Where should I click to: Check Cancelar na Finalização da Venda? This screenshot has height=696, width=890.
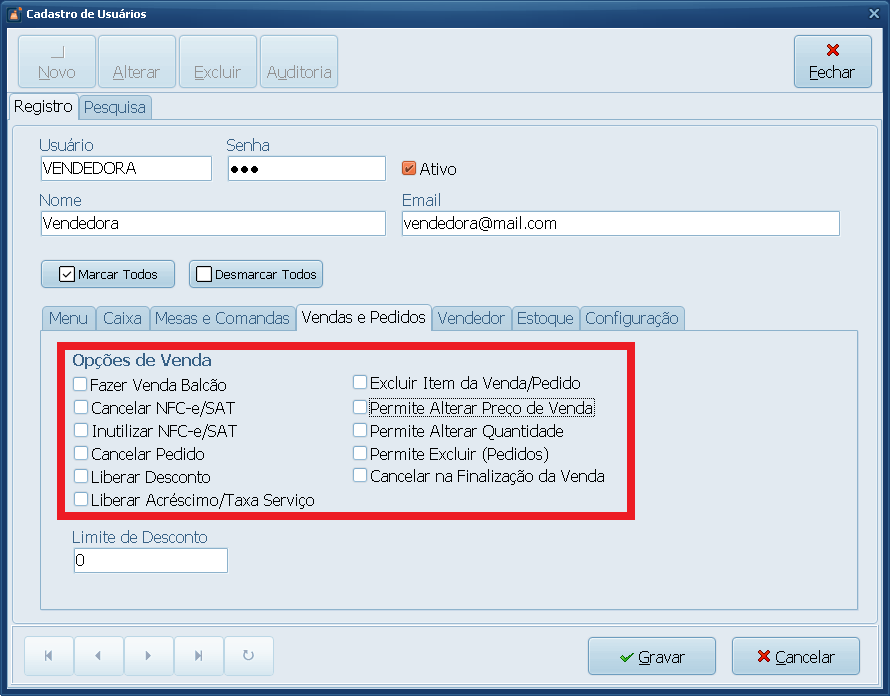(360, 477)
